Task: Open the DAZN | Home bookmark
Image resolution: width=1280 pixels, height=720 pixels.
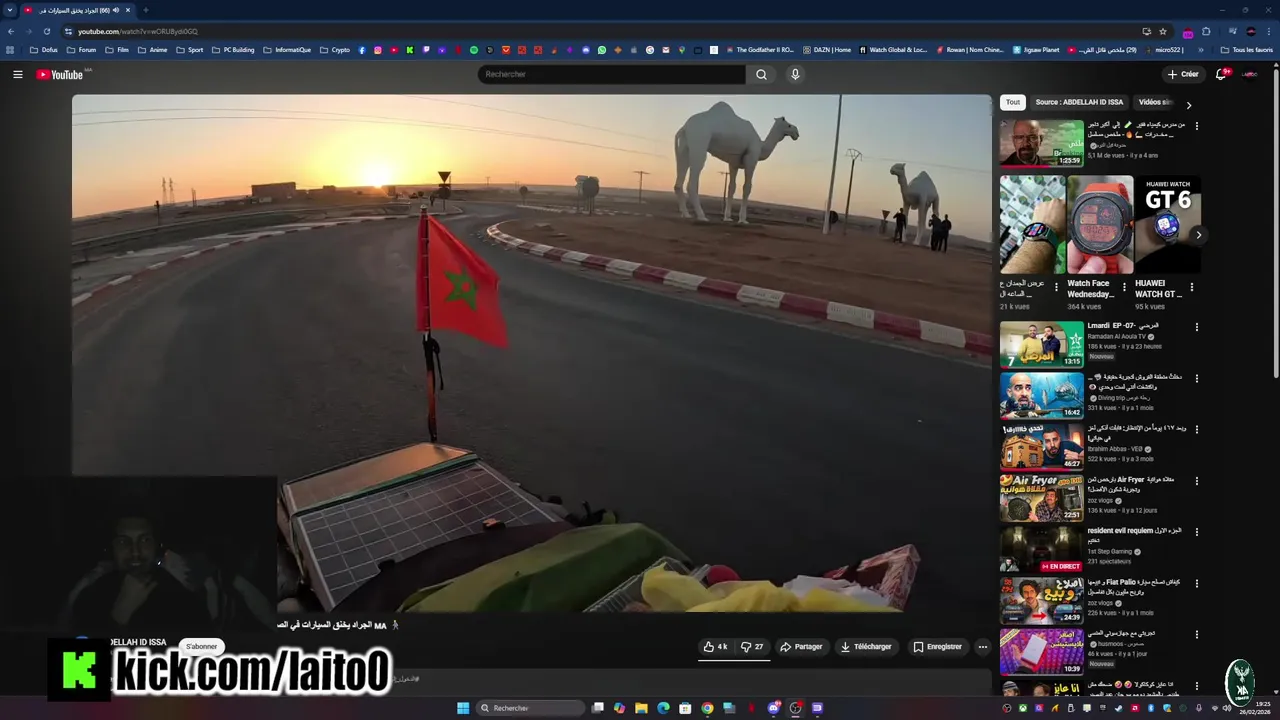Action: click(826, 50)
